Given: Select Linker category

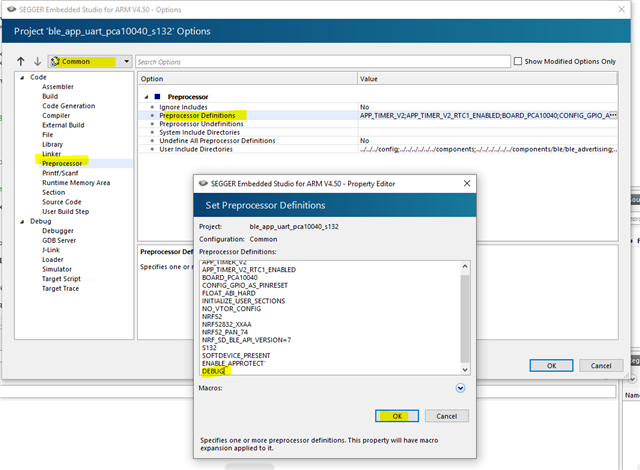Looking at the screenshot, I should pyautogui.click(x=51, y=154).
